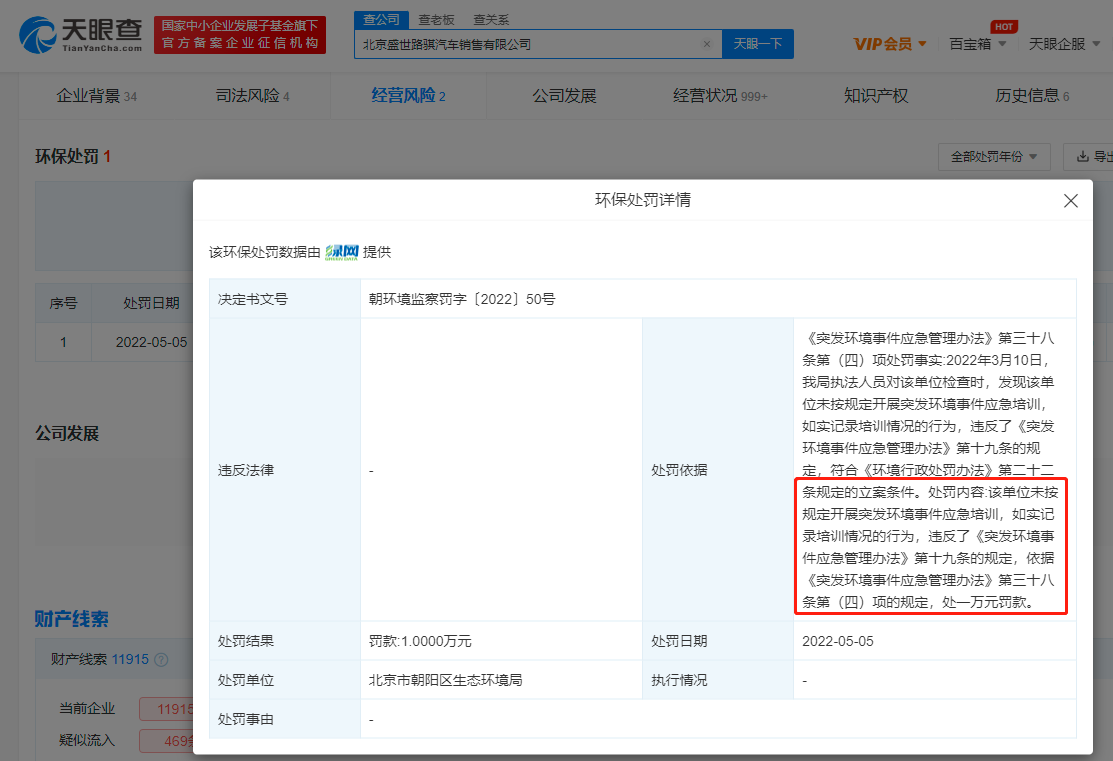
Task: Close the 环保处罚详情 dialog
Action: point(1071,201)
